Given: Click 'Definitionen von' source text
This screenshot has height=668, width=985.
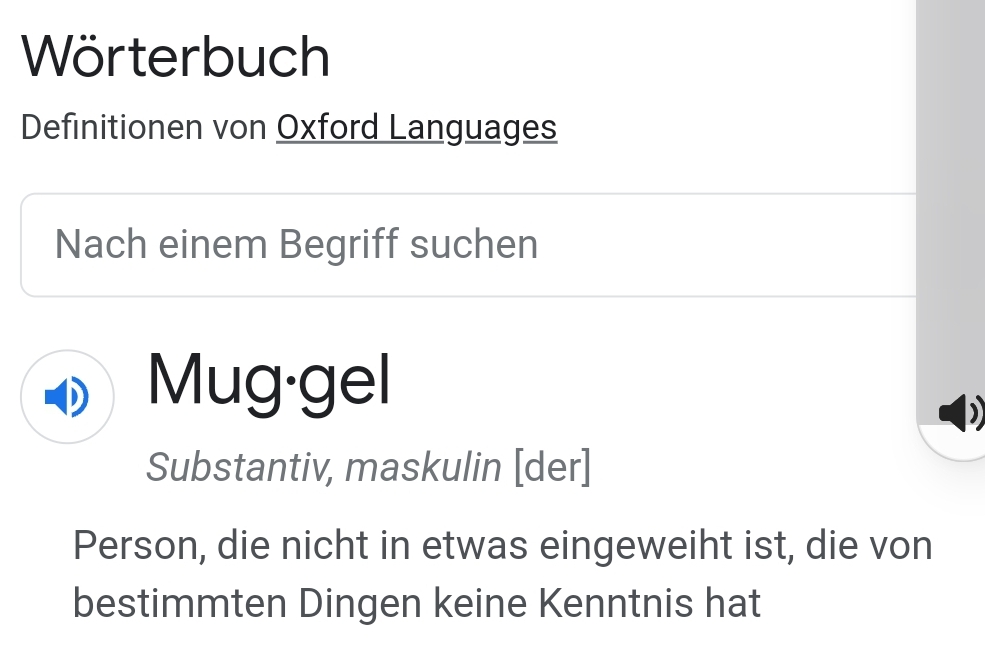Looking at the screenshot, I should (143, 127).
